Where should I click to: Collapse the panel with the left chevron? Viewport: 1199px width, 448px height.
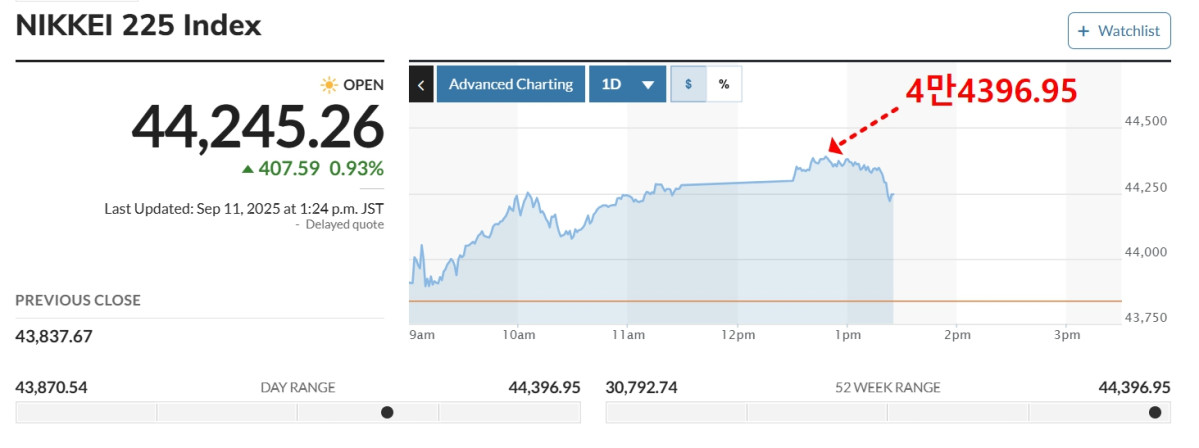(x=421, y=84)
